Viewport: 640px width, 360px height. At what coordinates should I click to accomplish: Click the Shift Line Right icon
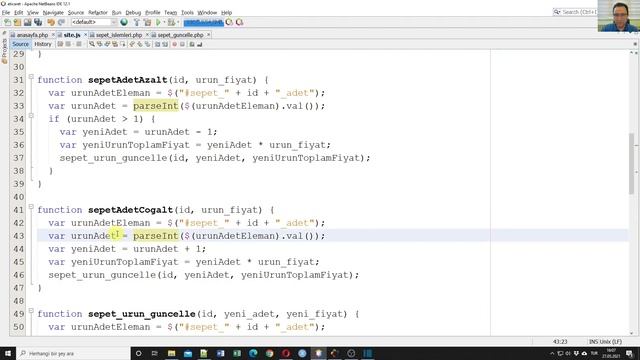165,44
